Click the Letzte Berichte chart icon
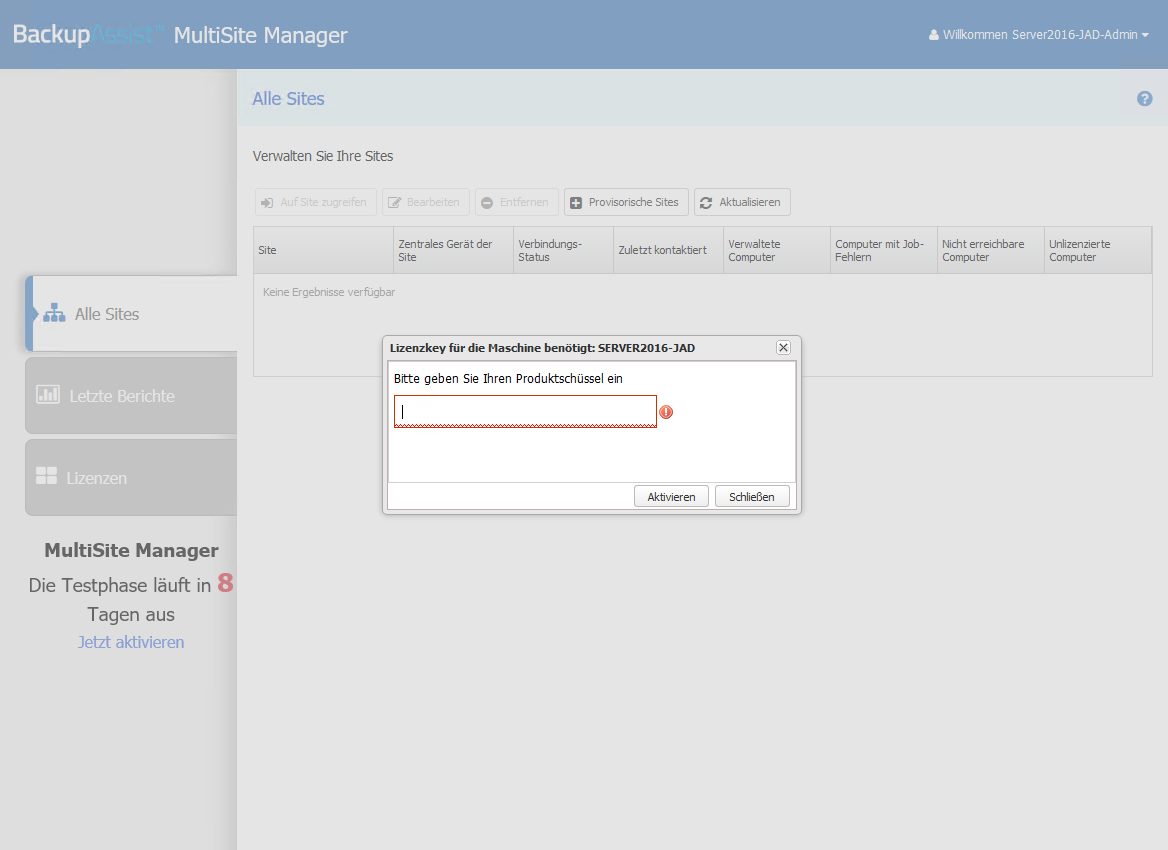 (x=48, y=395)
